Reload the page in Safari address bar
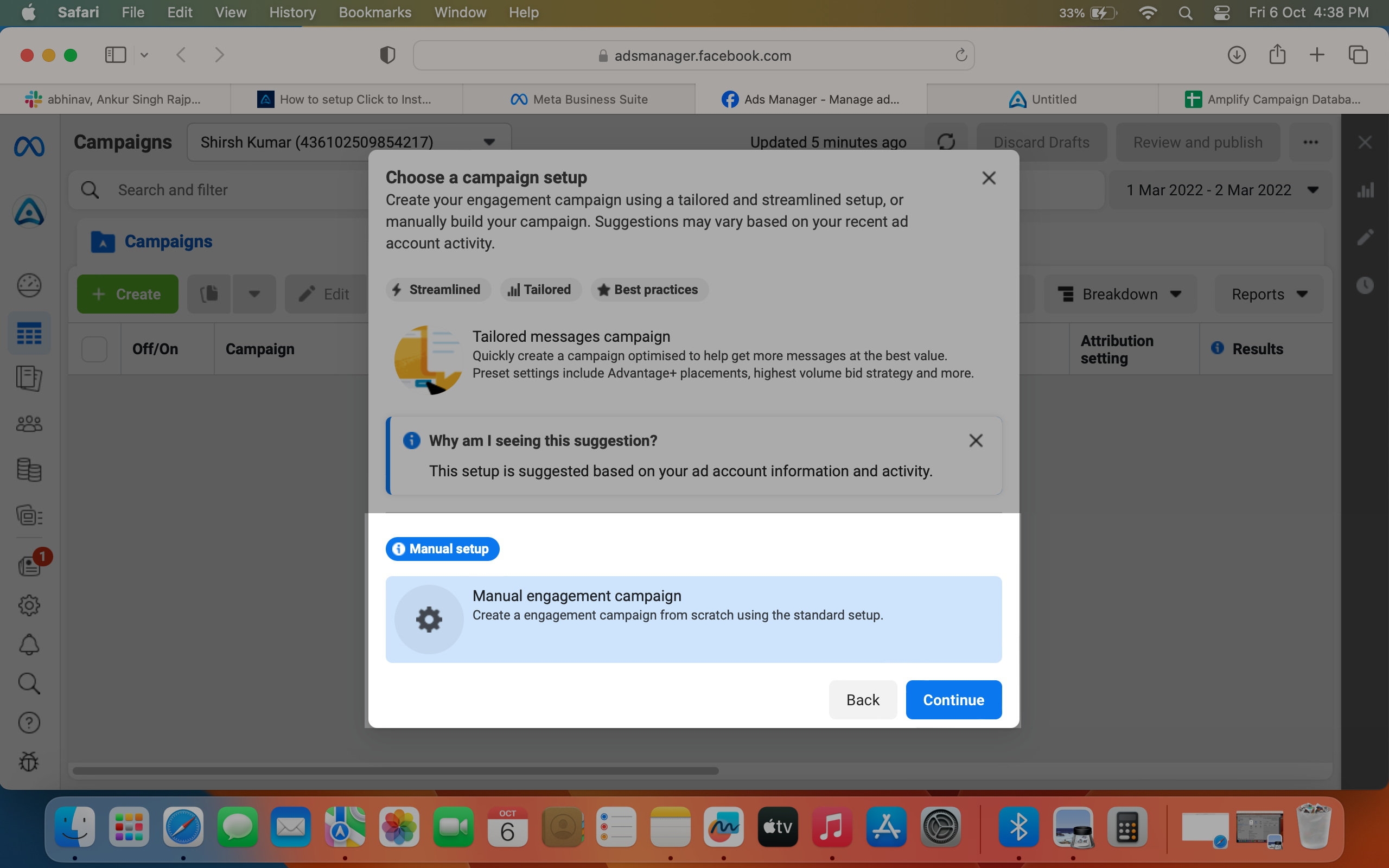1389x868 pixels. (x=961, y=55)
